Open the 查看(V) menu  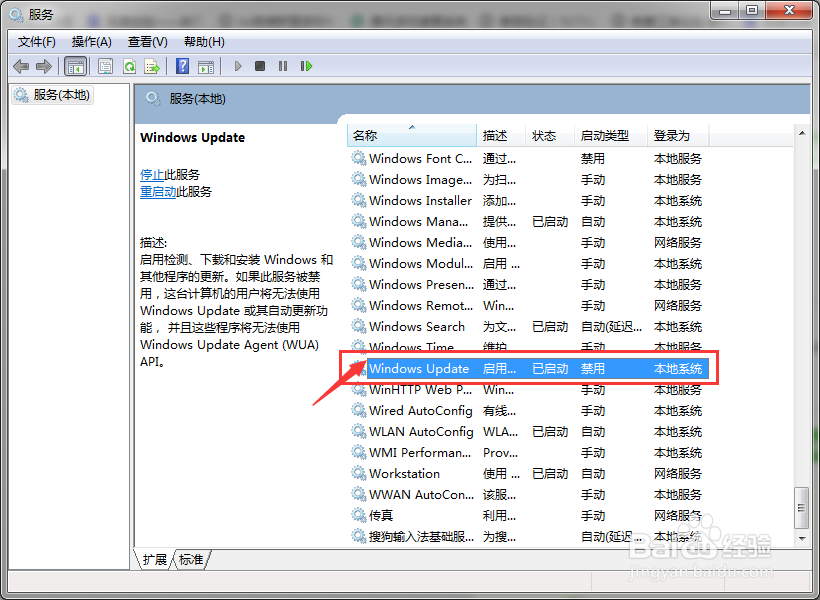(x=147, y=42)
